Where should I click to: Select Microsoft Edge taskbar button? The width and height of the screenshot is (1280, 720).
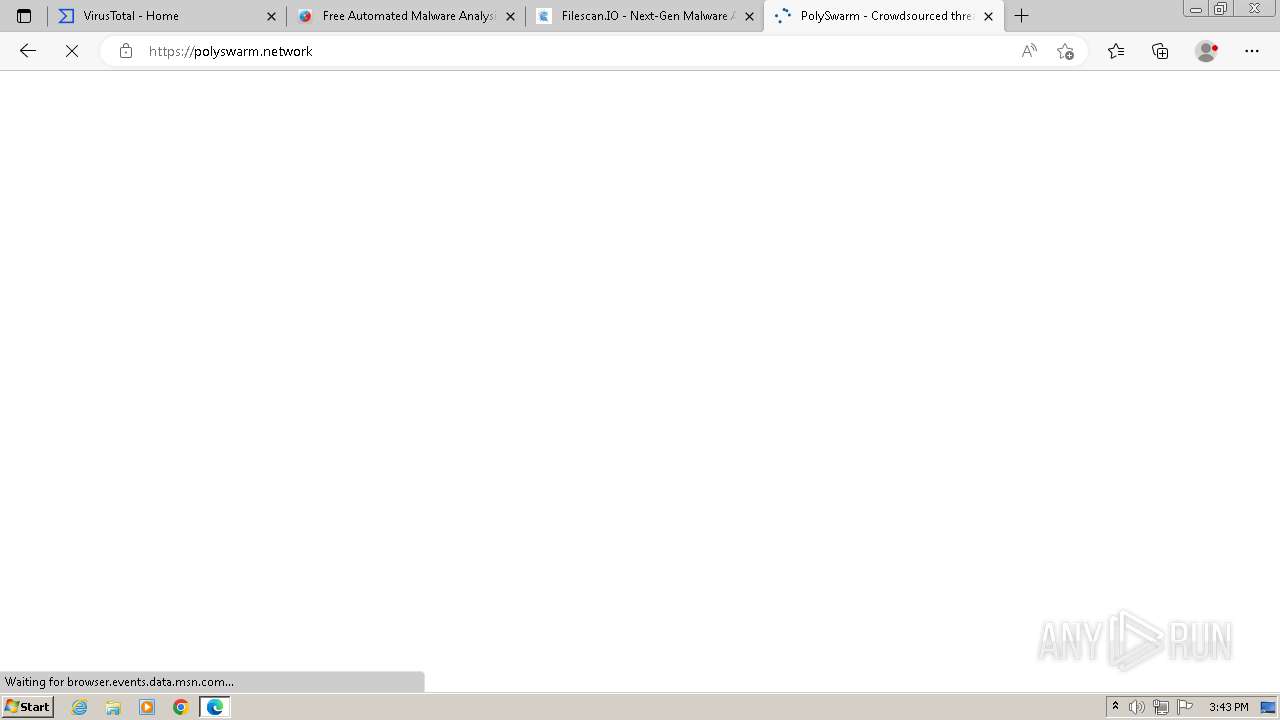point(215,707)
